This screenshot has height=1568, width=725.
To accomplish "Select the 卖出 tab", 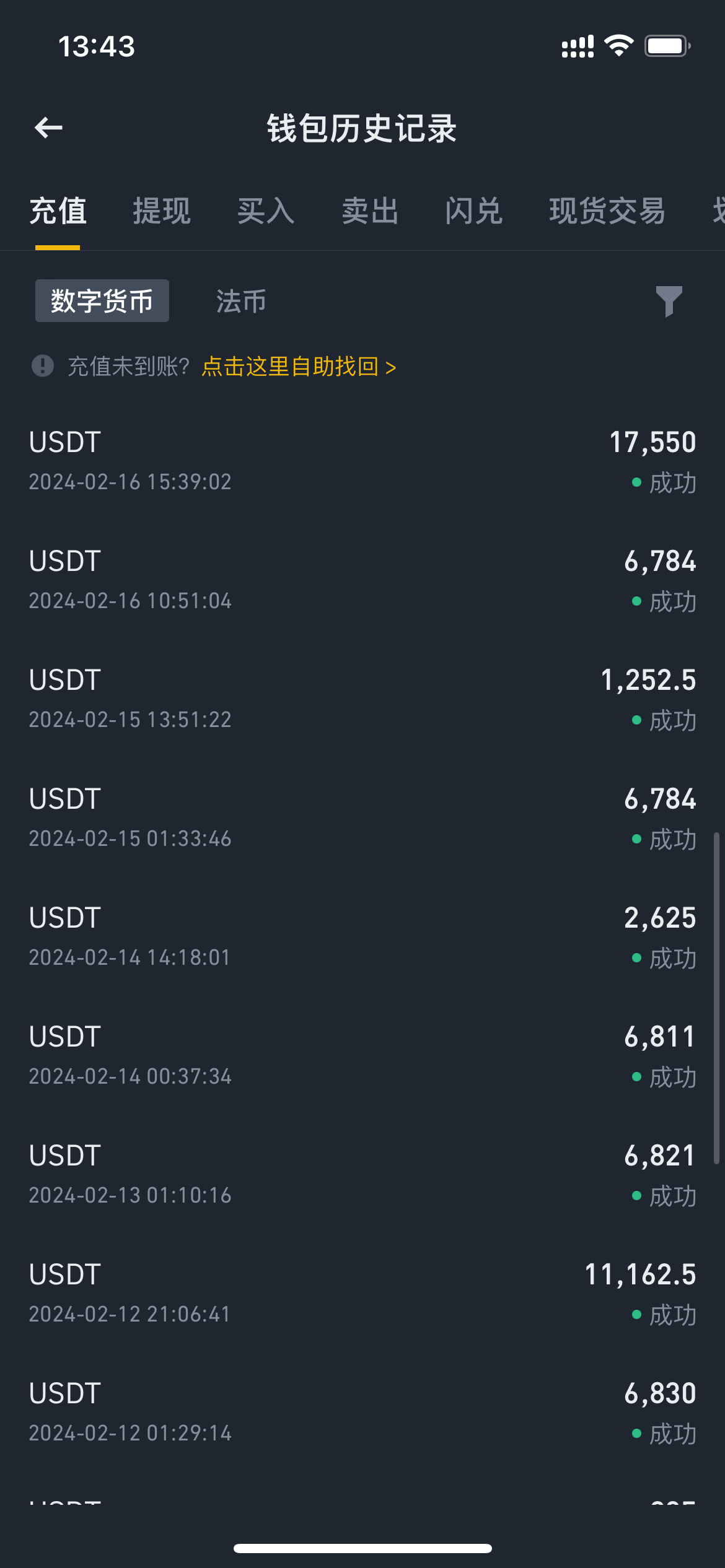I will (370, 211).
